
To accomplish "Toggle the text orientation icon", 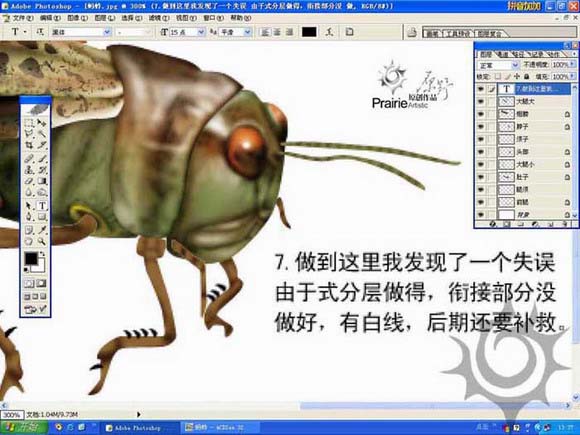I will coord(40,32).
